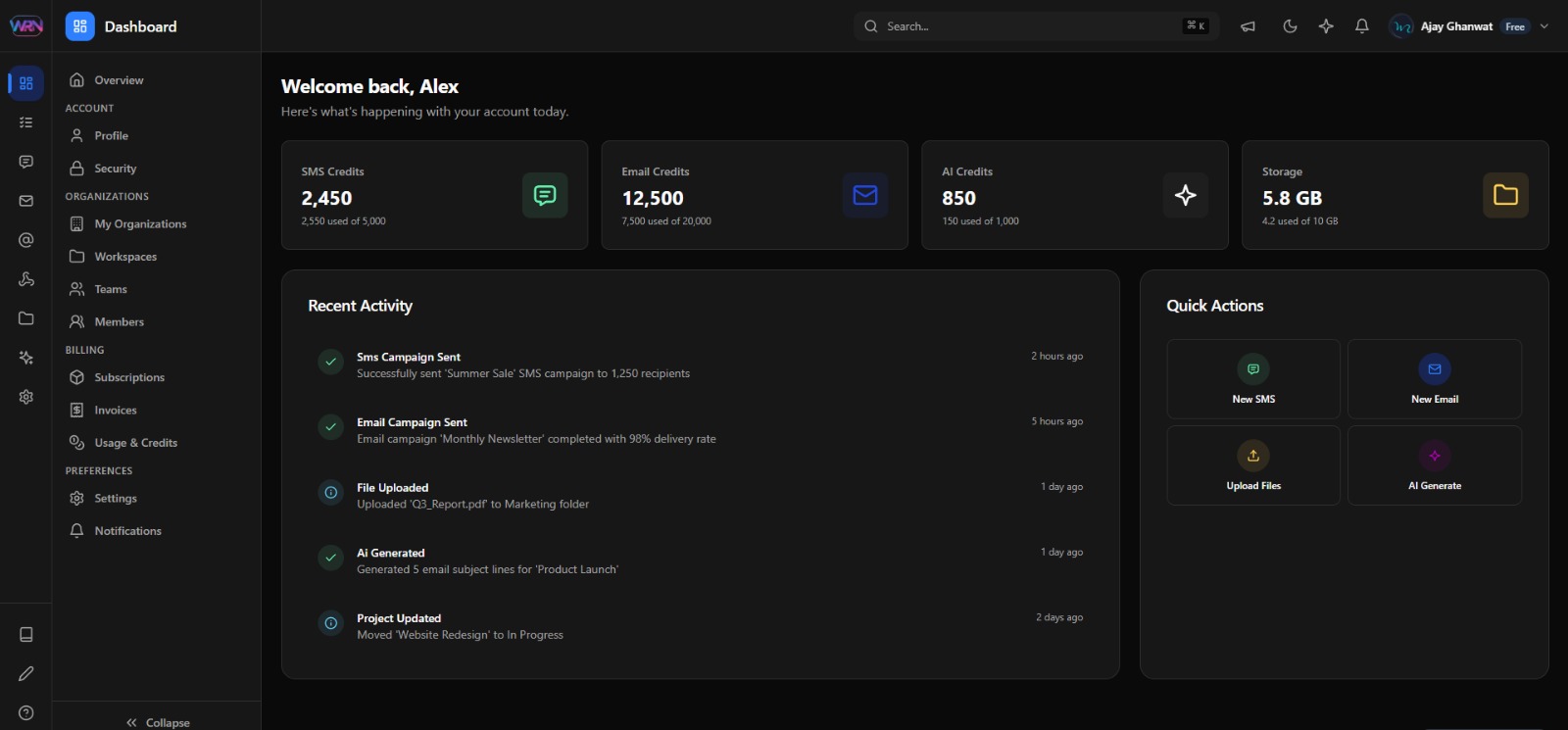Click 'Uploaded Q3_Report.pdf to Marketing folder' text

pyautogui.click(x=473, y=505)
